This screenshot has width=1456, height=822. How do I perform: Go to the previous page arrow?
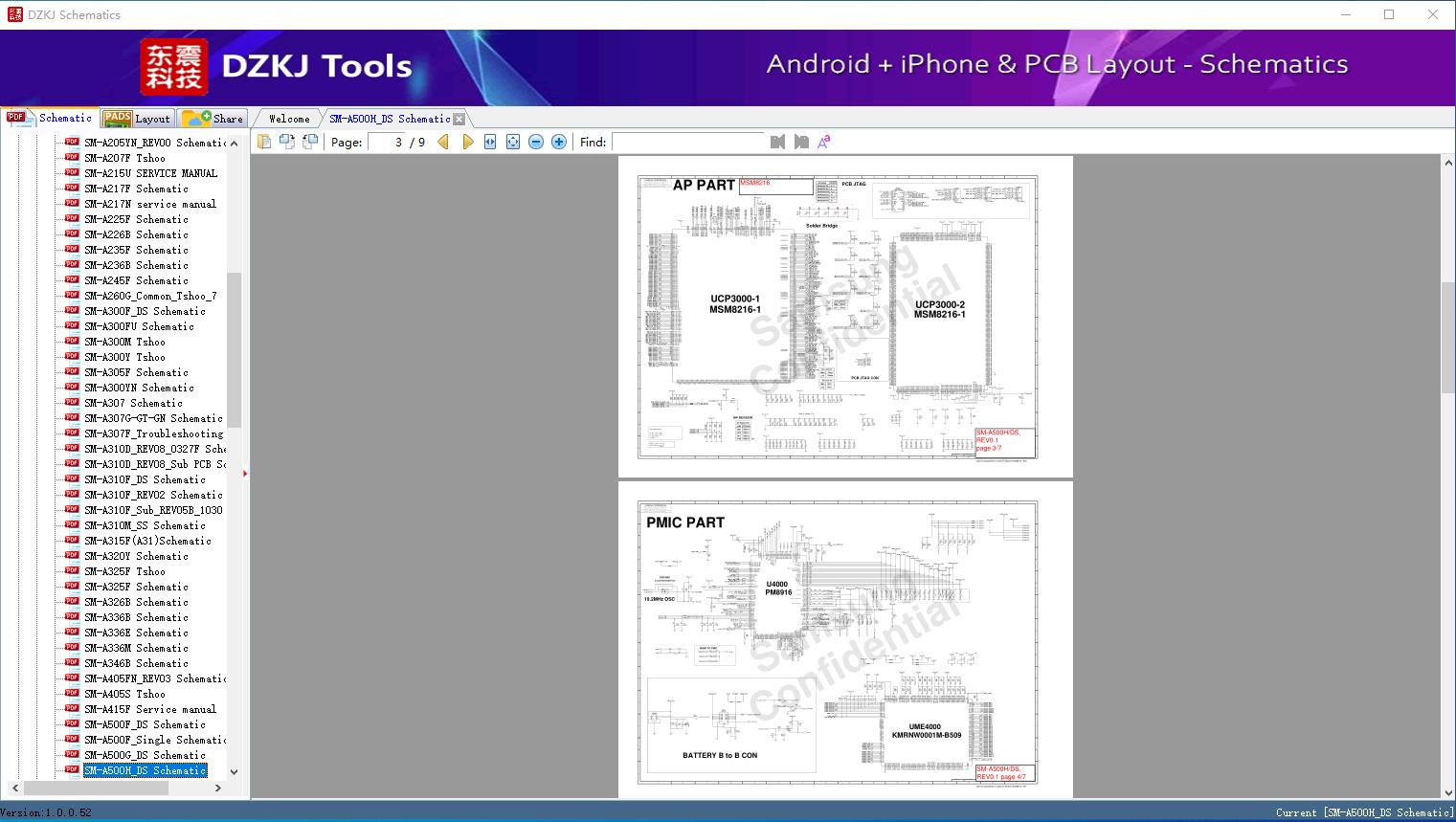tap(443, 142)
